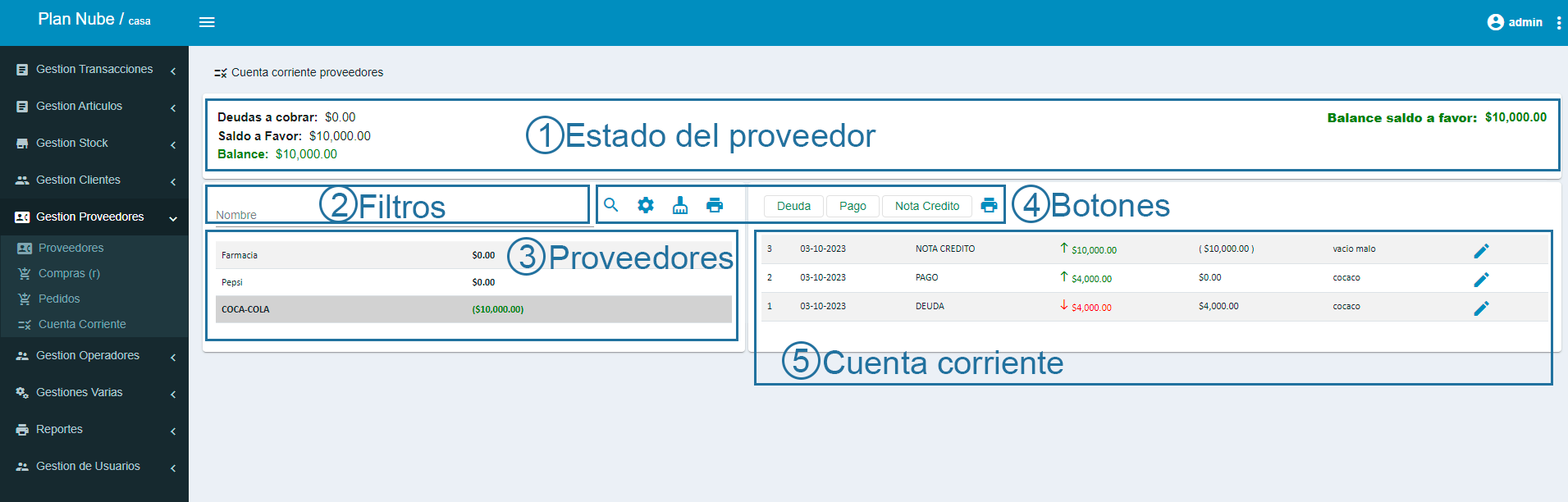Click the Compras (r) cart icon
Viewport: 1568px width, 502px height.
pos(25,273)
